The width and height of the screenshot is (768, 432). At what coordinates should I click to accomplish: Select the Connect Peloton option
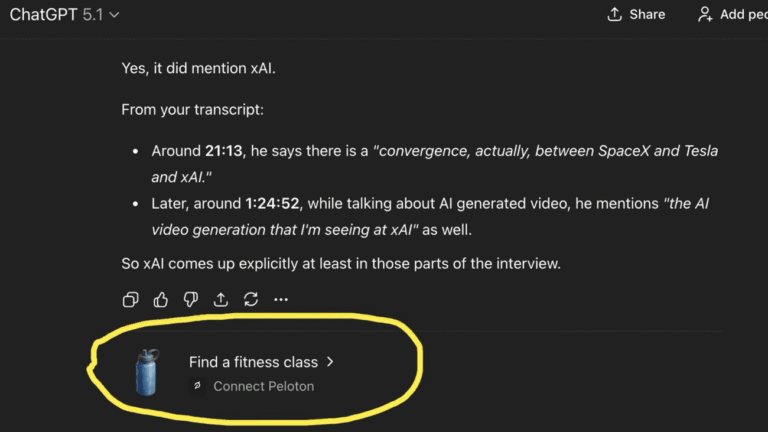(263, 386)
